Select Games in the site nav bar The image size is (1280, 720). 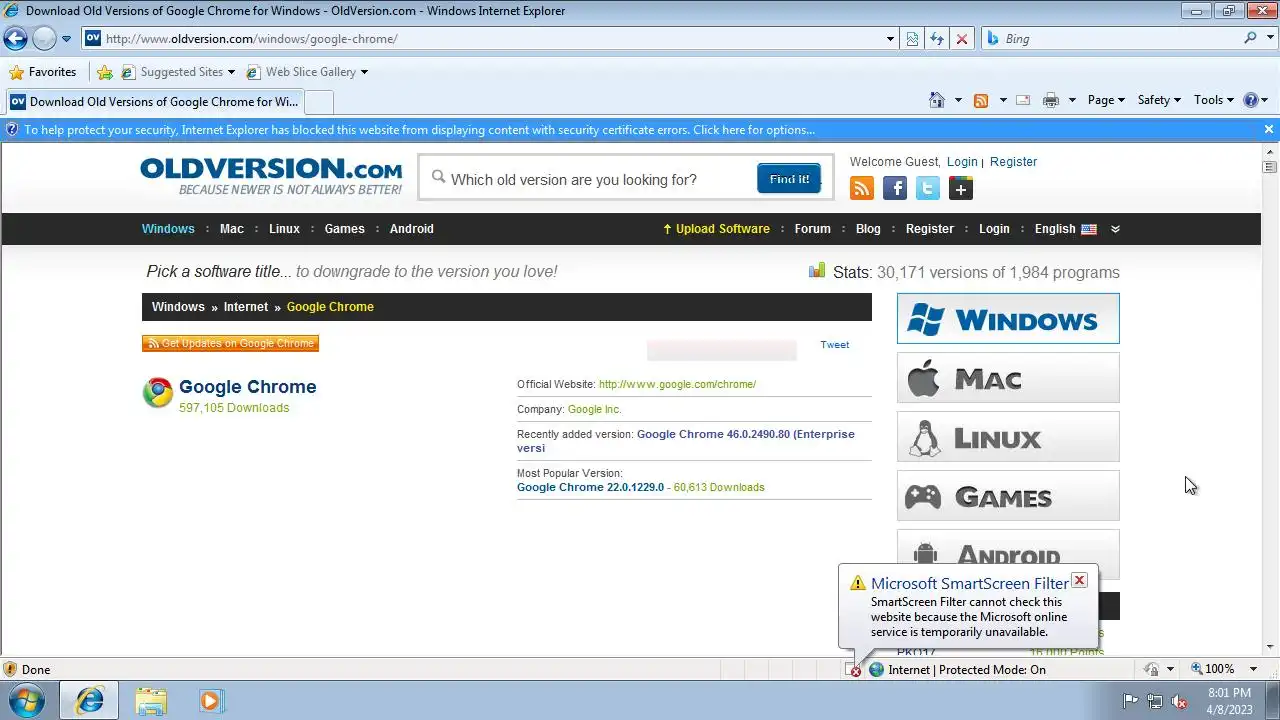(x=344, y=229)
